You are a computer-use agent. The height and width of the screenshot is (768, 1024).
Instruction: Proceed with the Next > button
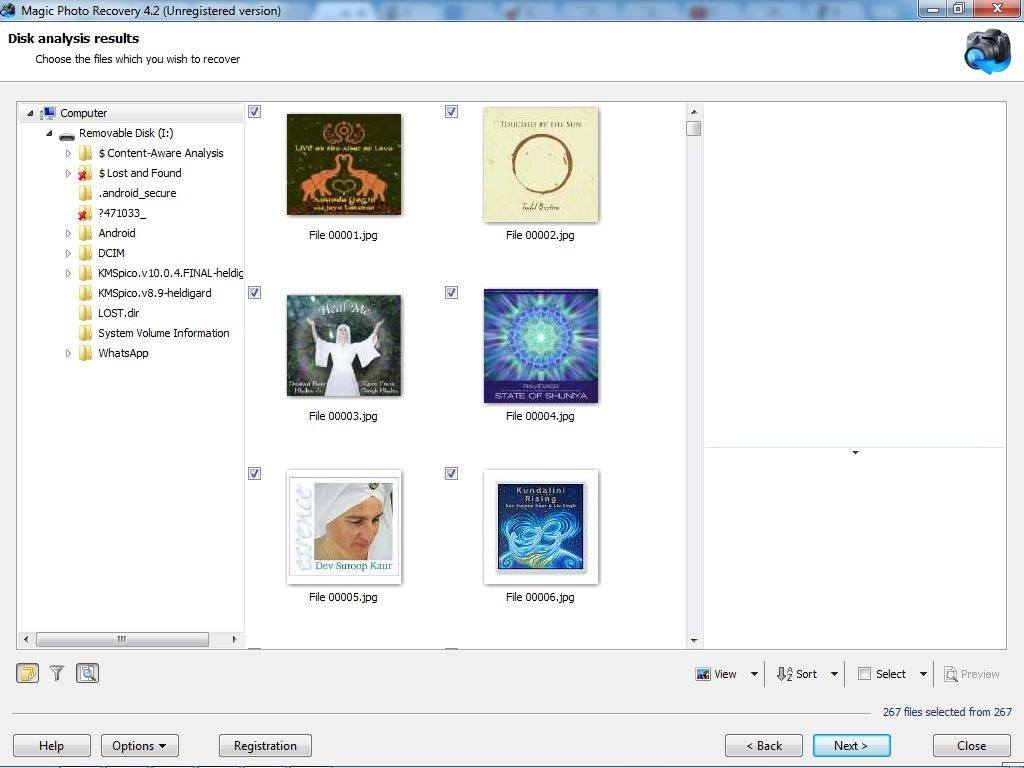coord(852,746)
